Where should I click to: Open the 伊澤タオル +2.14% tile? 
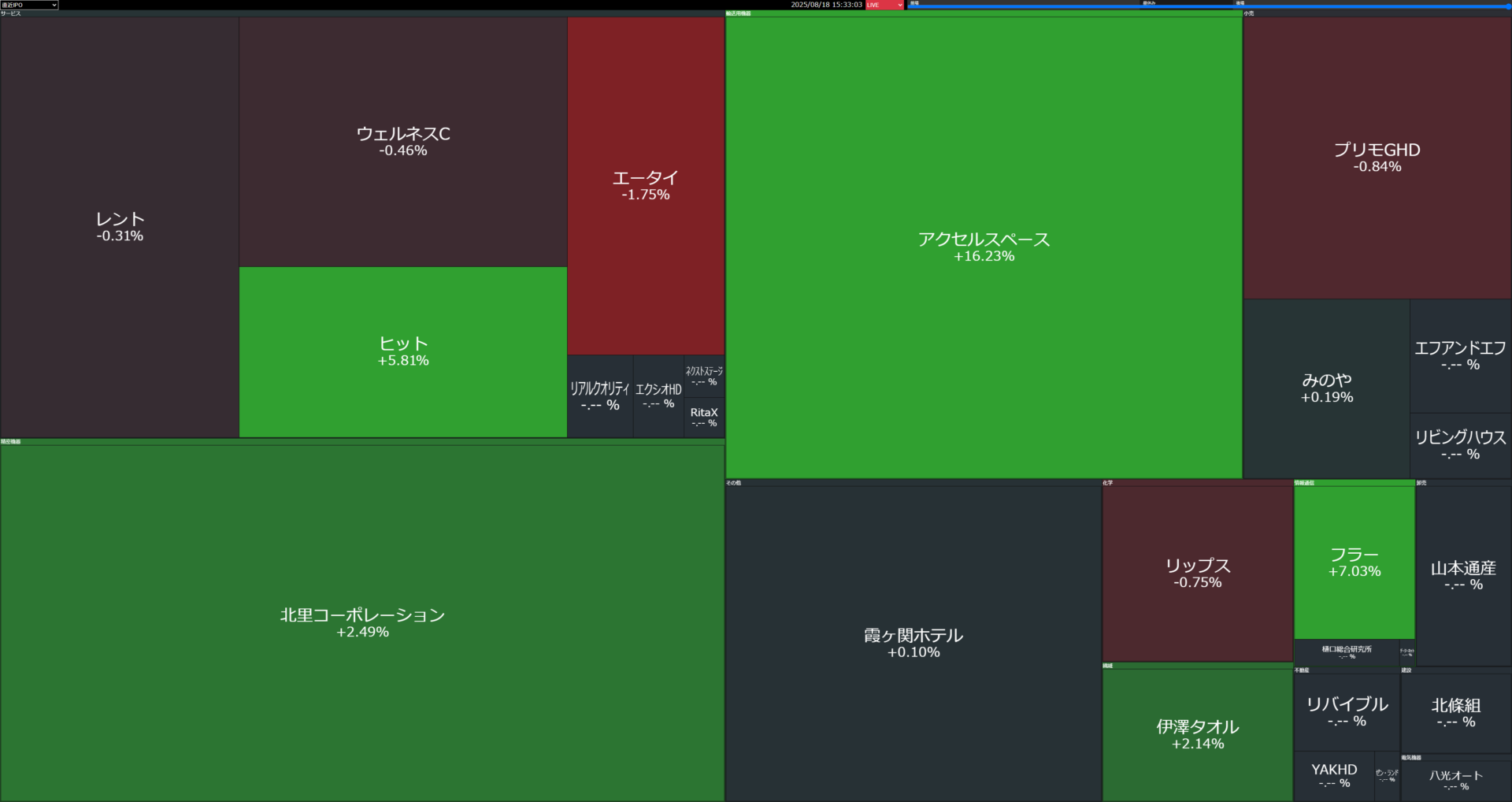[x=1198, y=735]
